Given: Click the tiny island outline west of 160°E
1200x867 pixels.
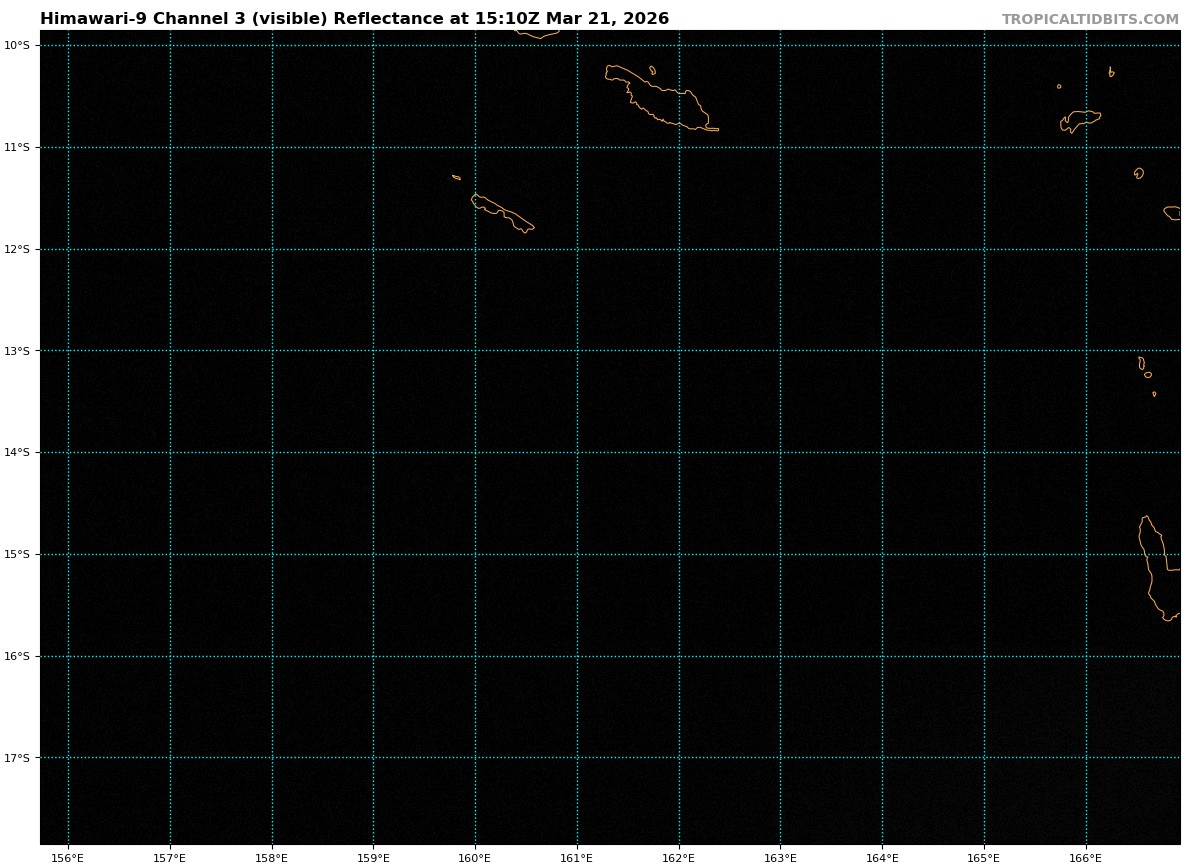Looking at the screenshot, I should tap(456, 177).
